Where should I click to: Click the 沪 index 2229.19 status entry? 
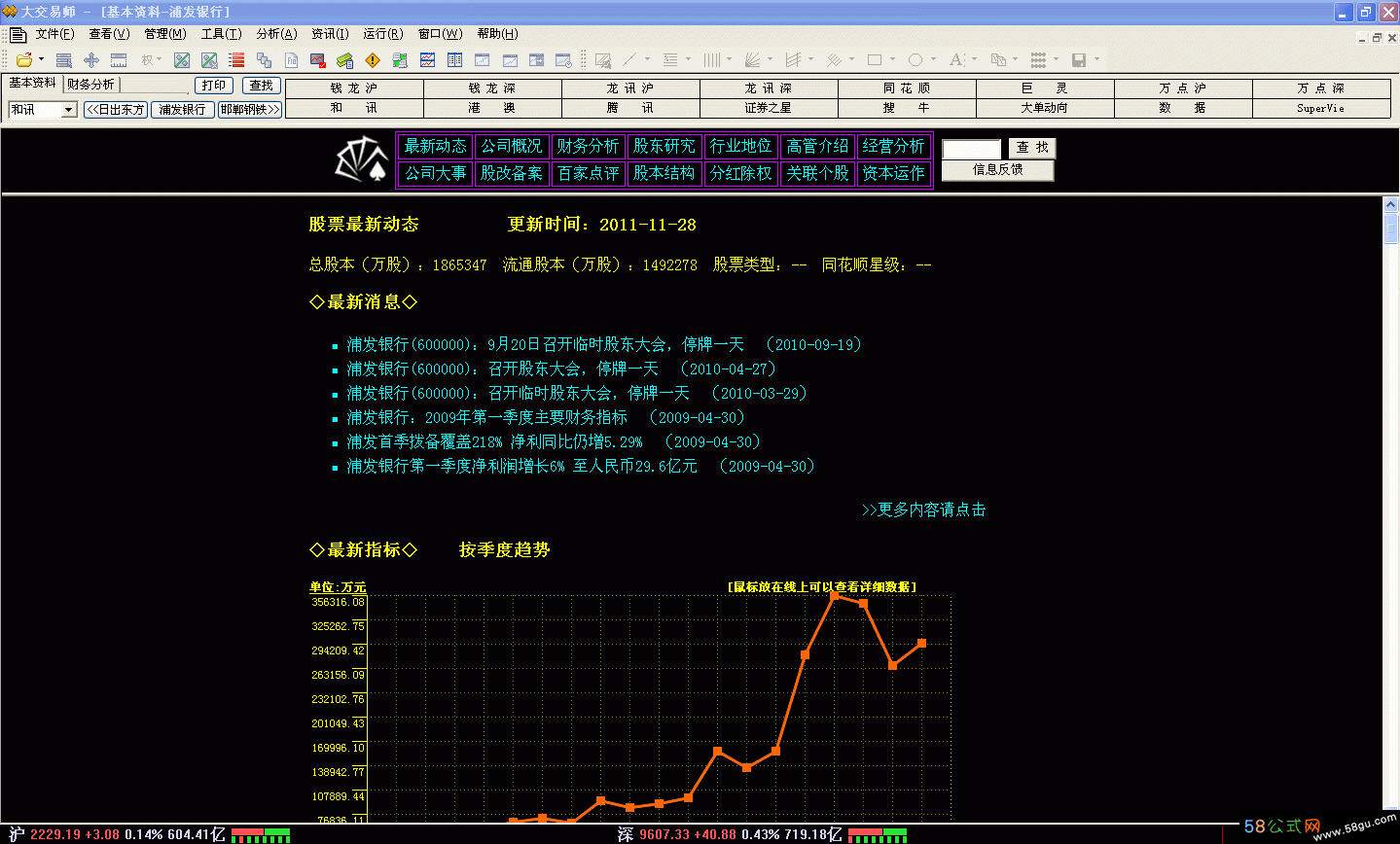point(115,834)
